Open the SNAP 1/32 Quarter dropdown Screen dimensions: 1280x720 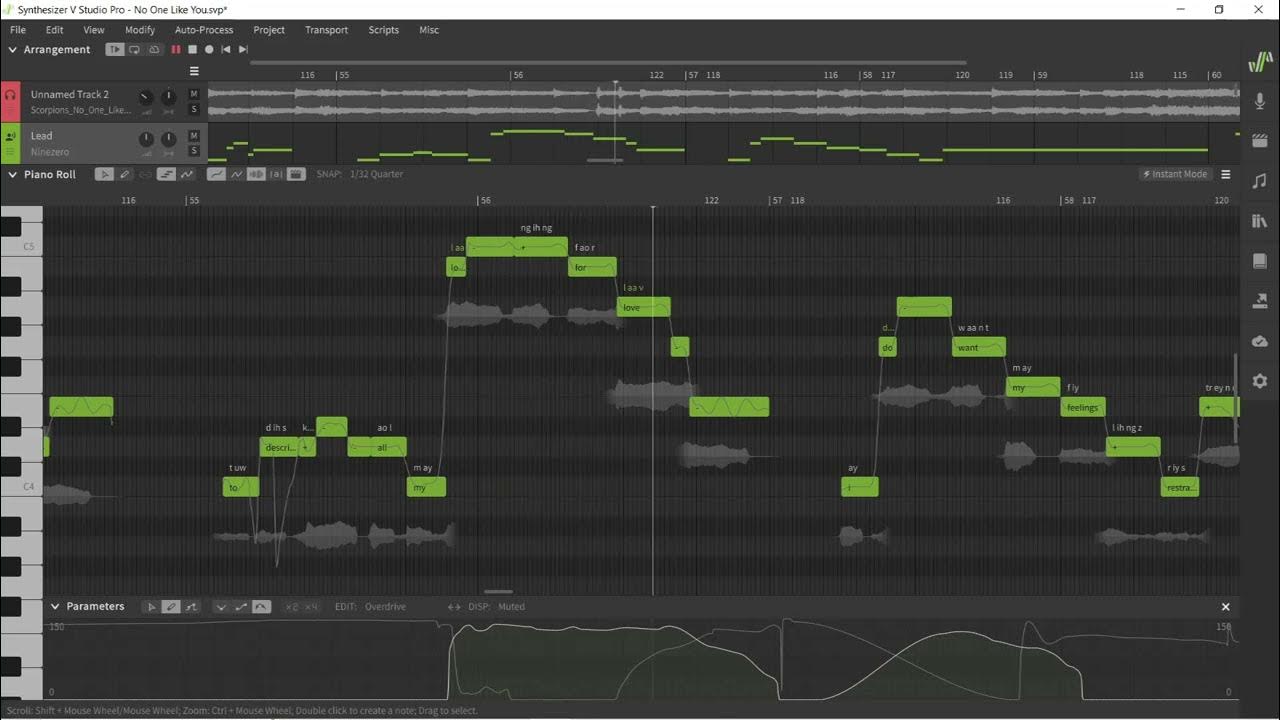(376, 174)
